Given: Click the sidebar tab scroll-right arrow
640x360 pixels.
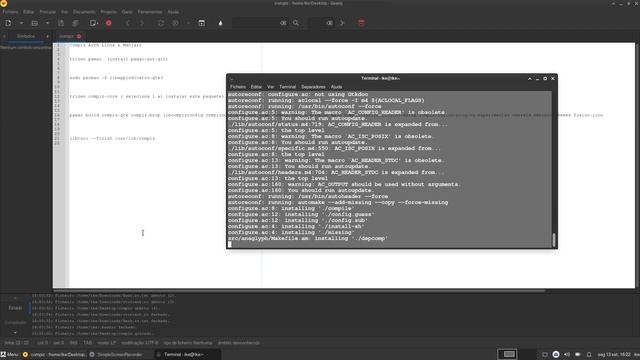Looking at the screenshot, I should click(47, 36).
